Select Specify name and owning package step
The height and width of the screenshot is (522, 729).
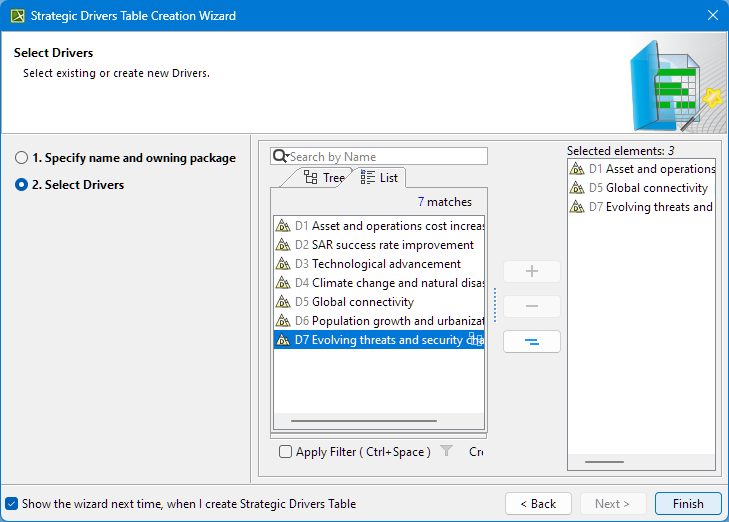point(22,158)
